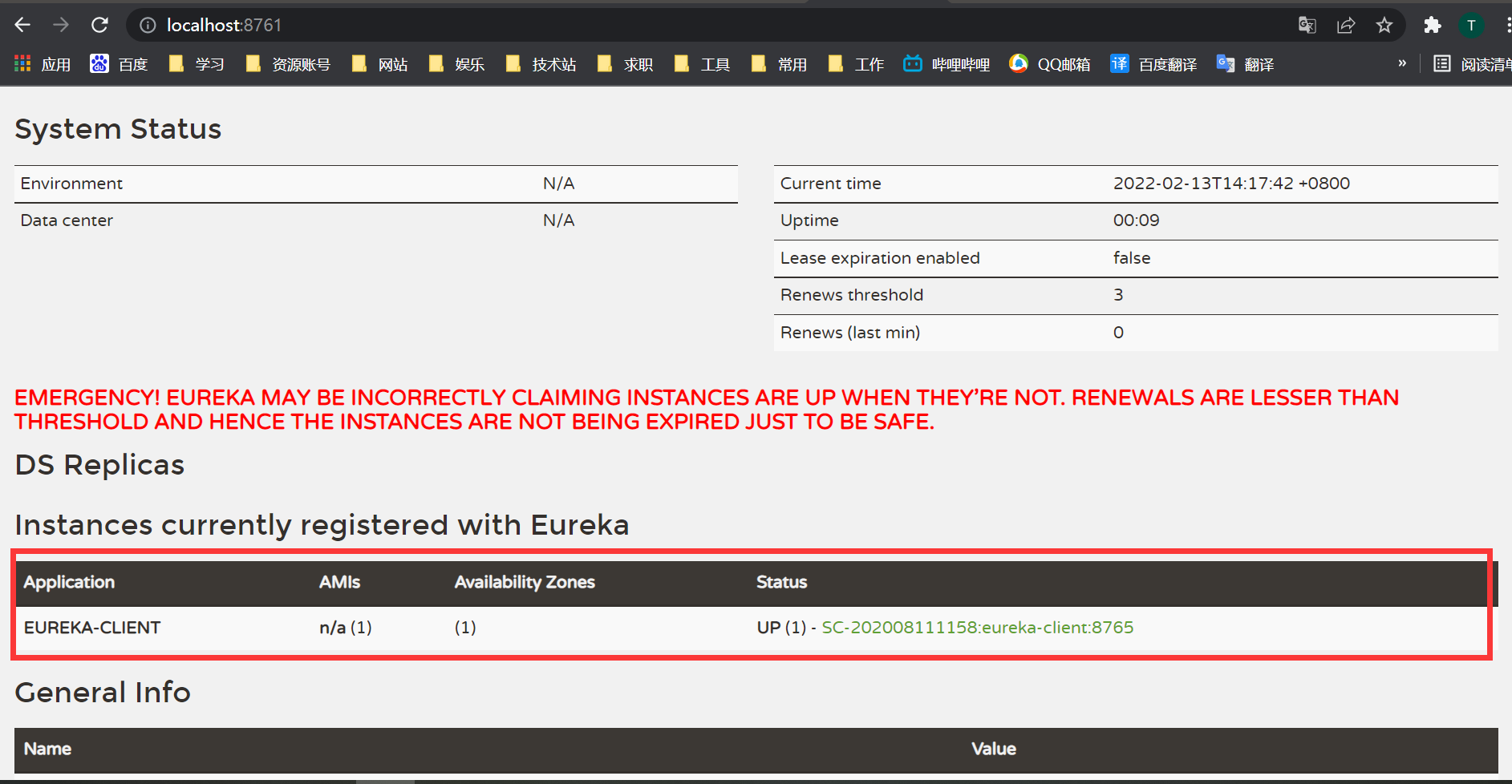This screenshot has height=784, width=1512.
Task: Open the 学习 bookmark folder
Action: [197, 64]
